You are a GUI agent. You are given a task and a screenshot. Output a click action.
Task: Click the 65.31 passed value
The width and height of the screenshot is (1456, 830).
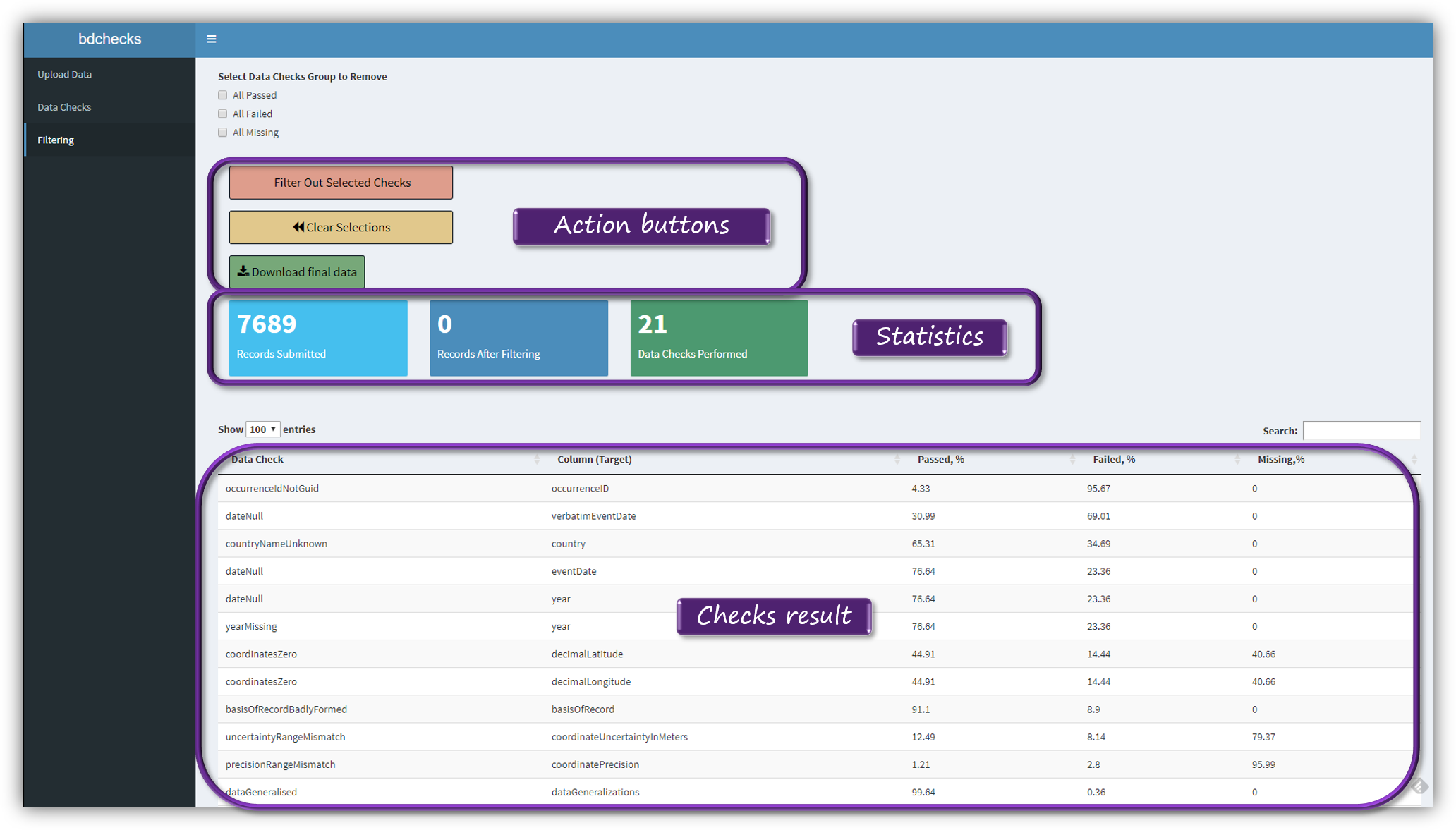923,544
